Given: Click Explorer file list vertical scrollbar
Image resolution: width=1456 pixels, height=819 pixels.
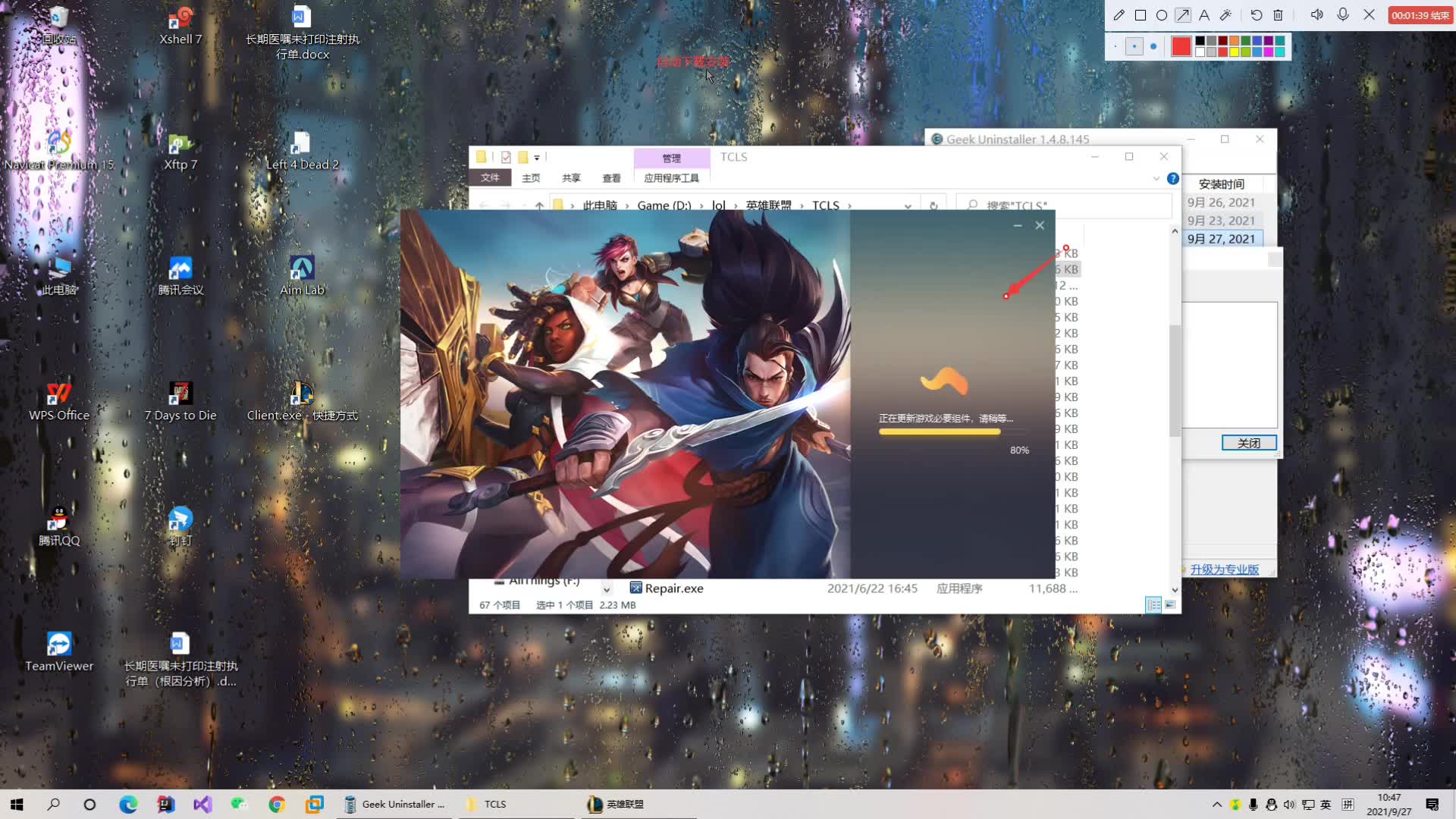Looking at the screenshot, I should (x=1175, y=381).
